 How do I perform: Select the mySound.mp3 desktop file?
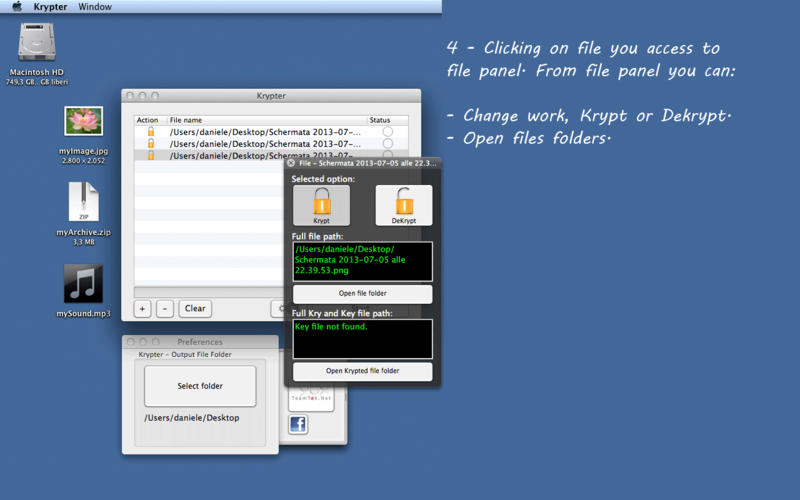pos(83,283)
